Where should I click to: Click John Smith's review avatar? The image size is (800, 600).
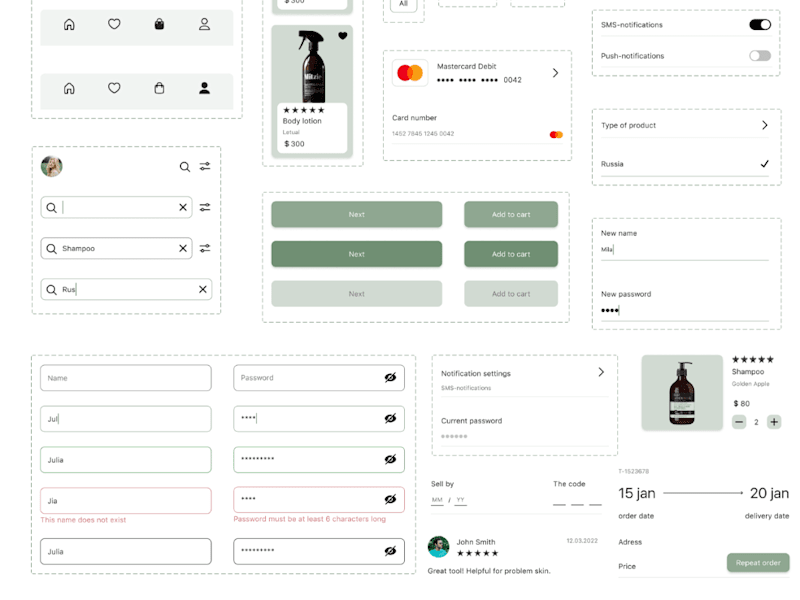438,547
